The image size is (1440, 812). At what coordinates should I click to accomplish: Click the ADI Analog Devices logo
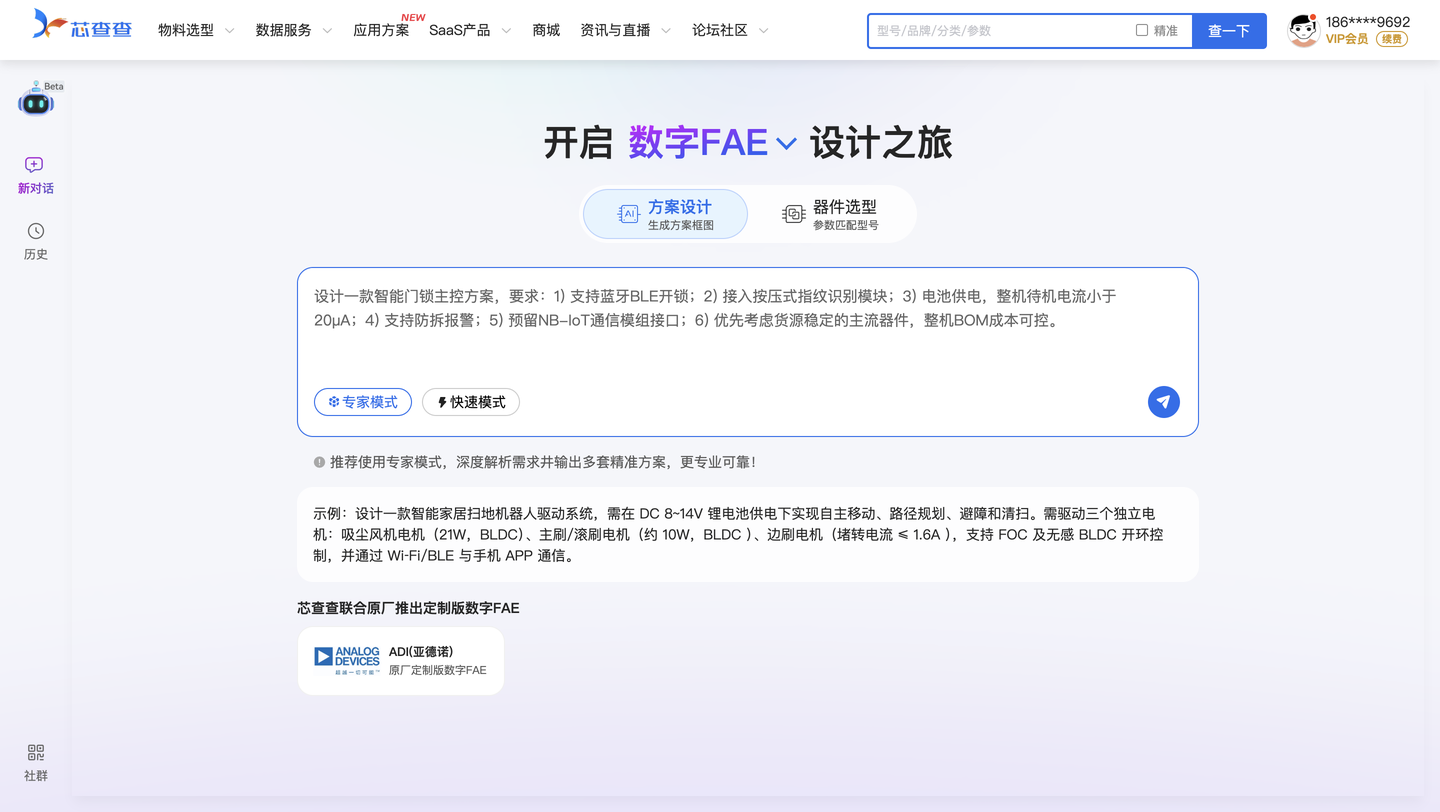tap(347, 660)
